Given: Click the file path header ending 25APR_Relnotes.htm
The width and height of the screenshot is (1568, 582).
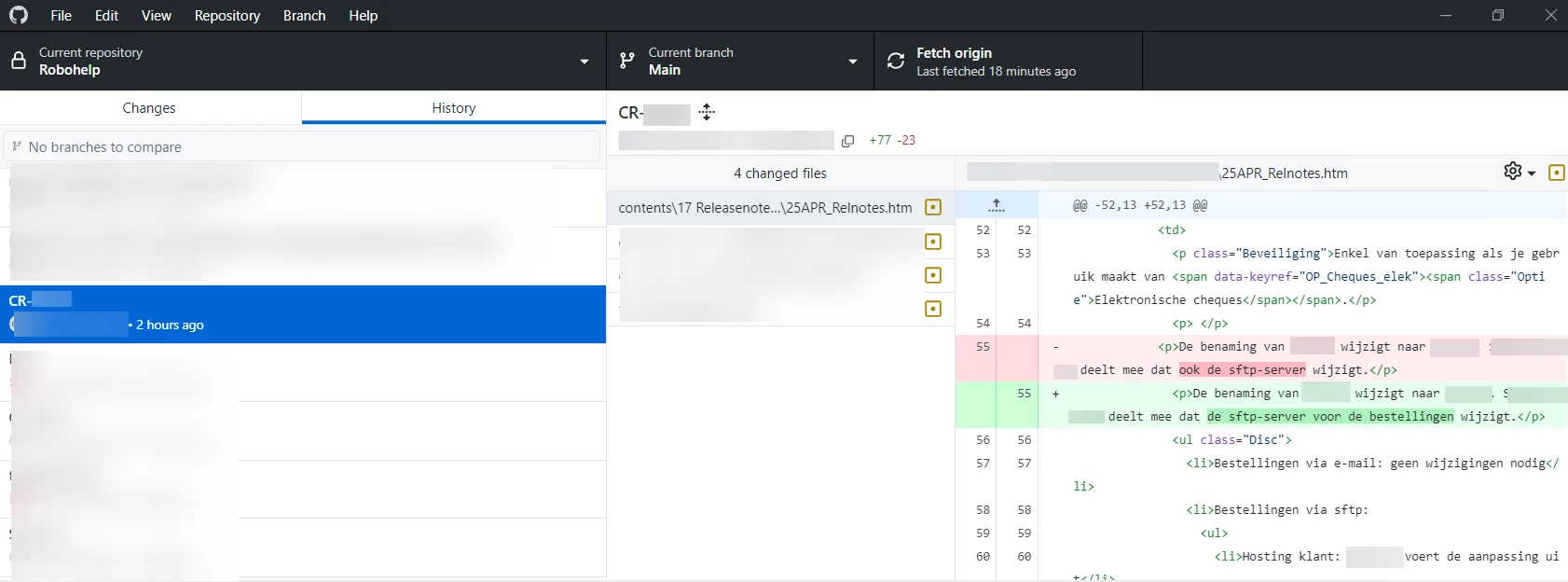Looking at the screenshot, I should (x=1157, y=173).
